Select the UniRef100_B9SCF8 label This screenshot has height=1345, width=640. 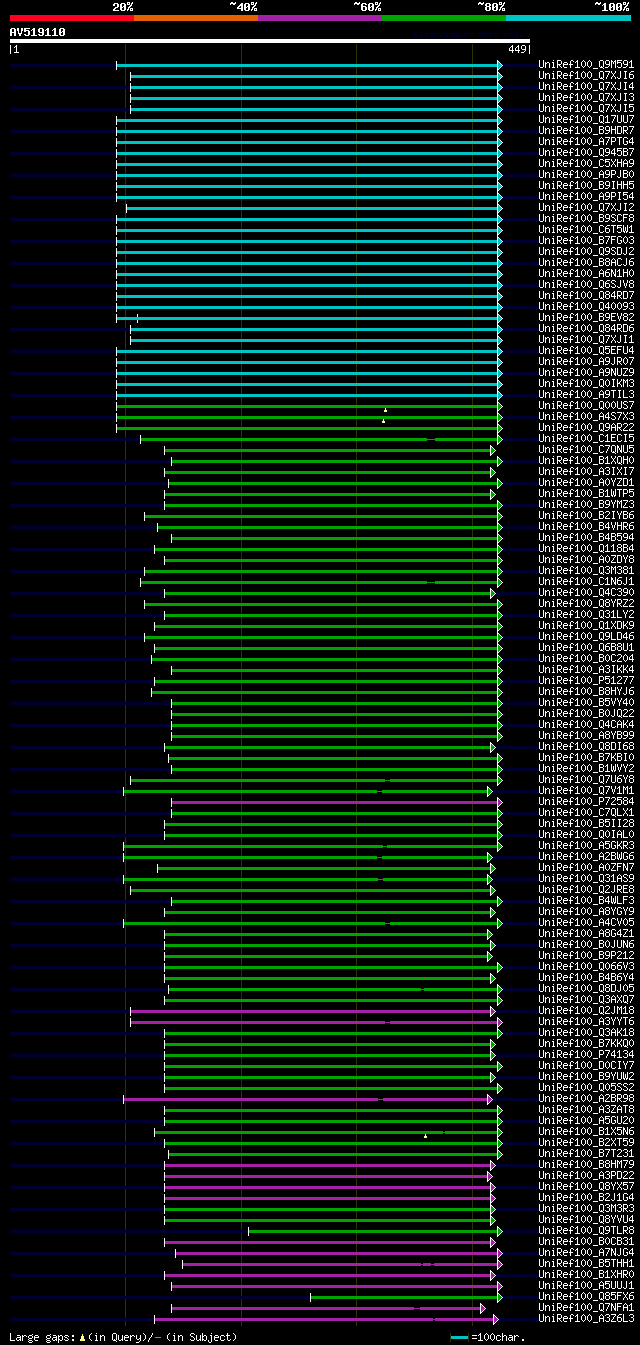(586, 219)
